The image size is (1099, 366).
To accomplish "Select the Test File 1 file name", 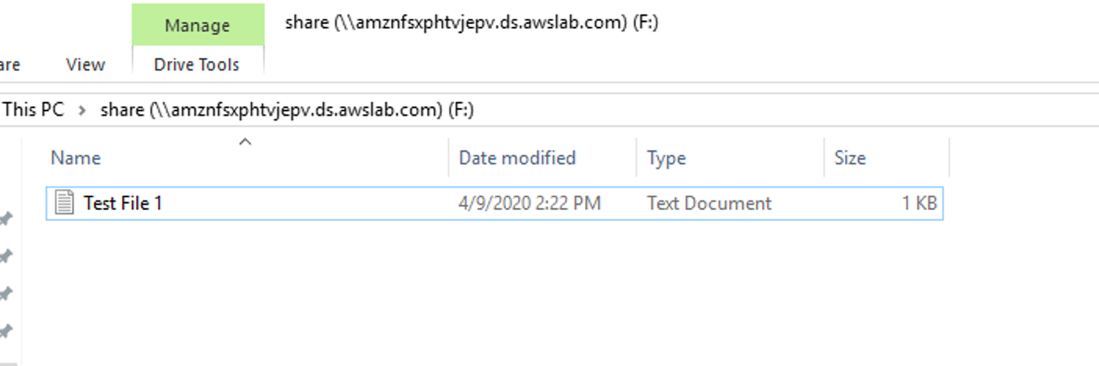I will pos(123,203).
